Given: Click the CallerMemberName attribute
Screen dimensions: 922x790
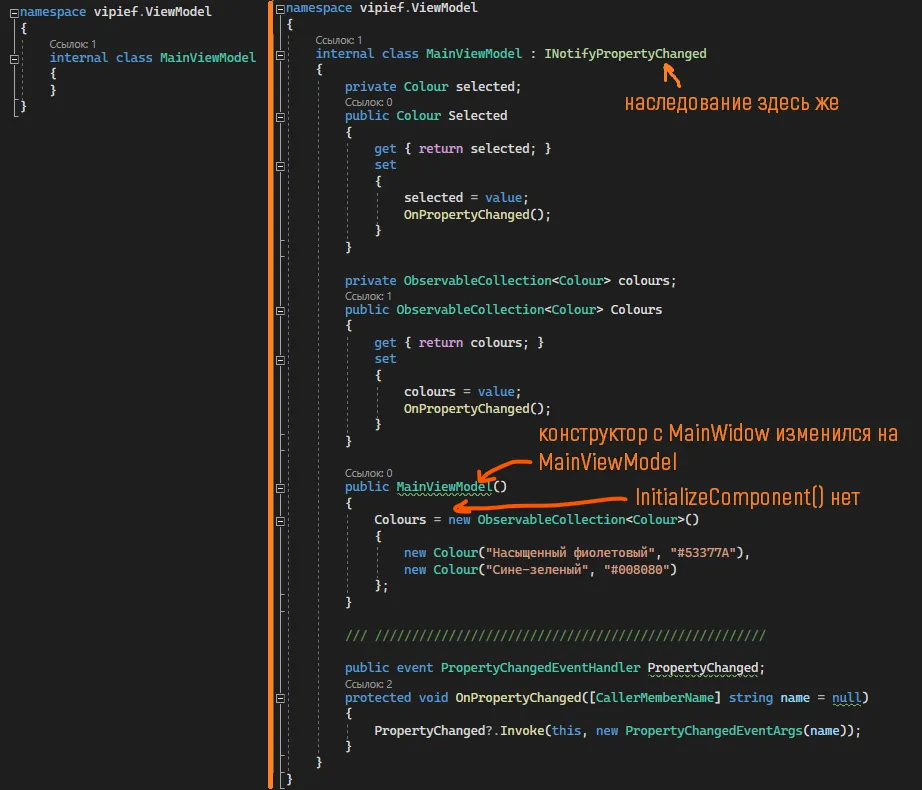Looking at the screenshot, I should tap(655, 698).
